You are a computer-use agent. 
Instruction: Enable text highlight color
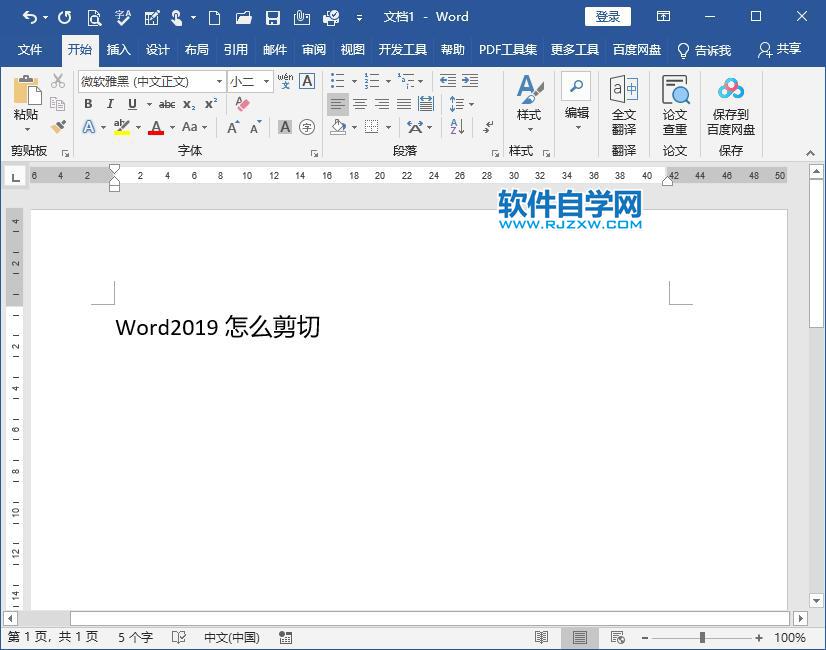coord(120,127)
